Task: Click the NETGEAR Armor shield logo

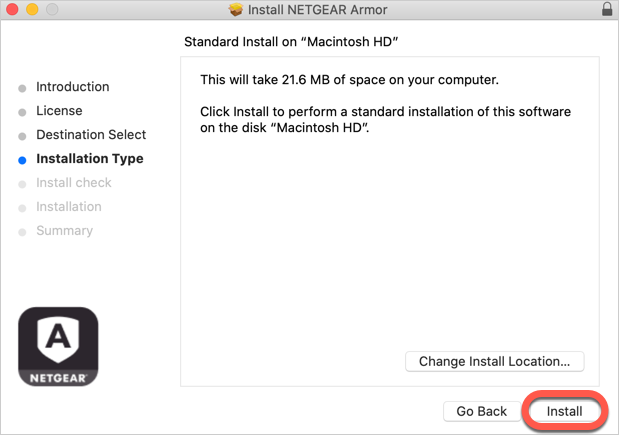Action: pyautogui.click(x=58, y=346)
